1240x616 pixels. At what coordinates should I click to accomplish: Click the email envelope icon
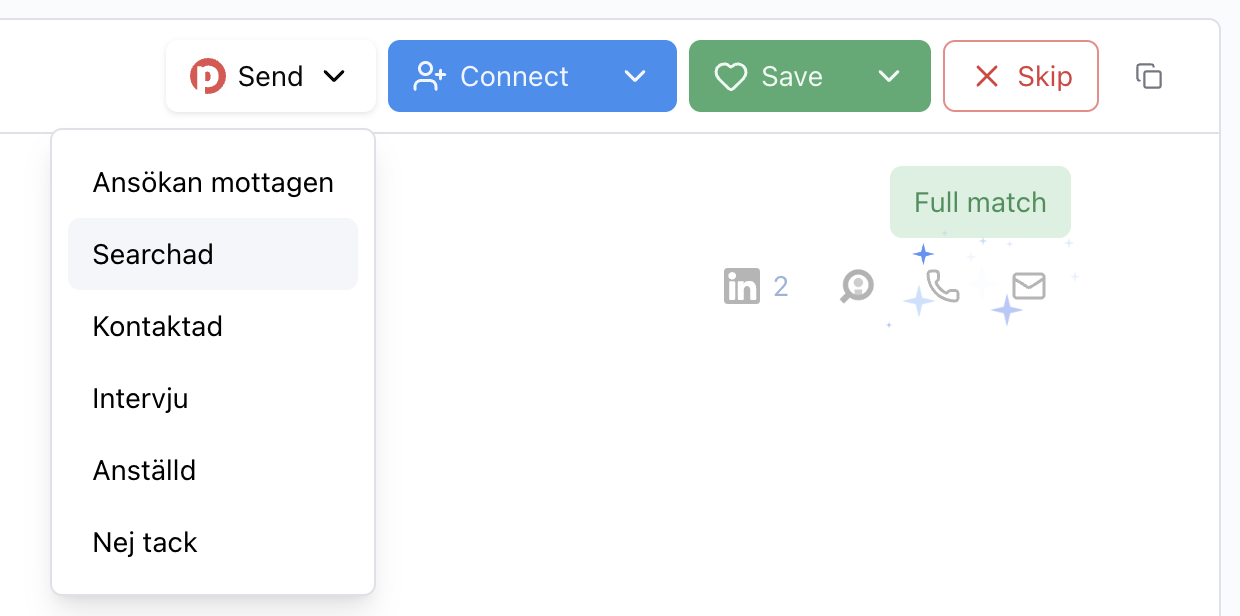[1029, 287]
